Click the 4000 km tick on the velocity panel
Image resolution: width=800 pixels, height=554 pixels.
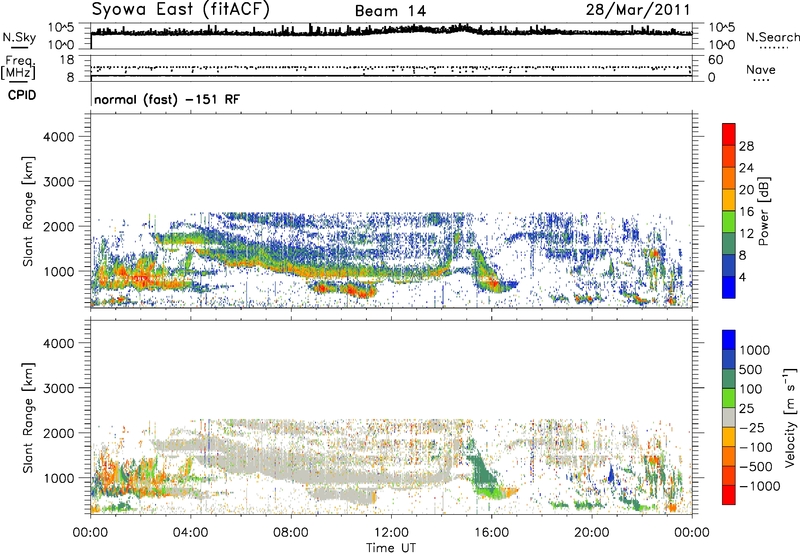pyautogui.click(x=59, y=343)
